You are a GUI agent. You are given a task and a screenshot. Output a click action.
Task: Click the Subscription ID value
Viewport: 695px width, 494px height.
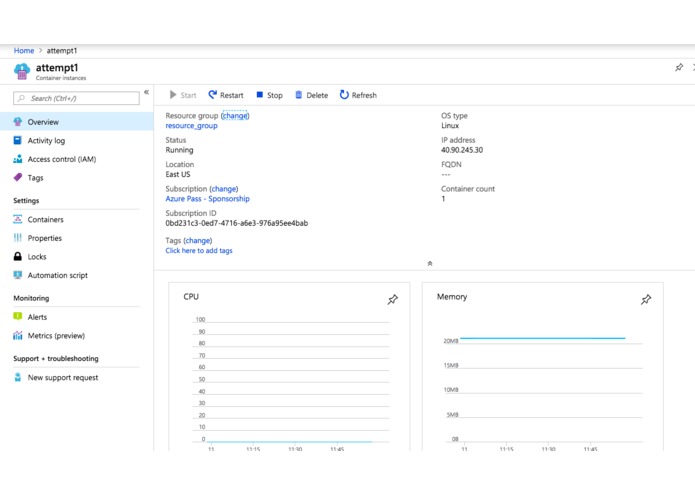click(237, 223)
